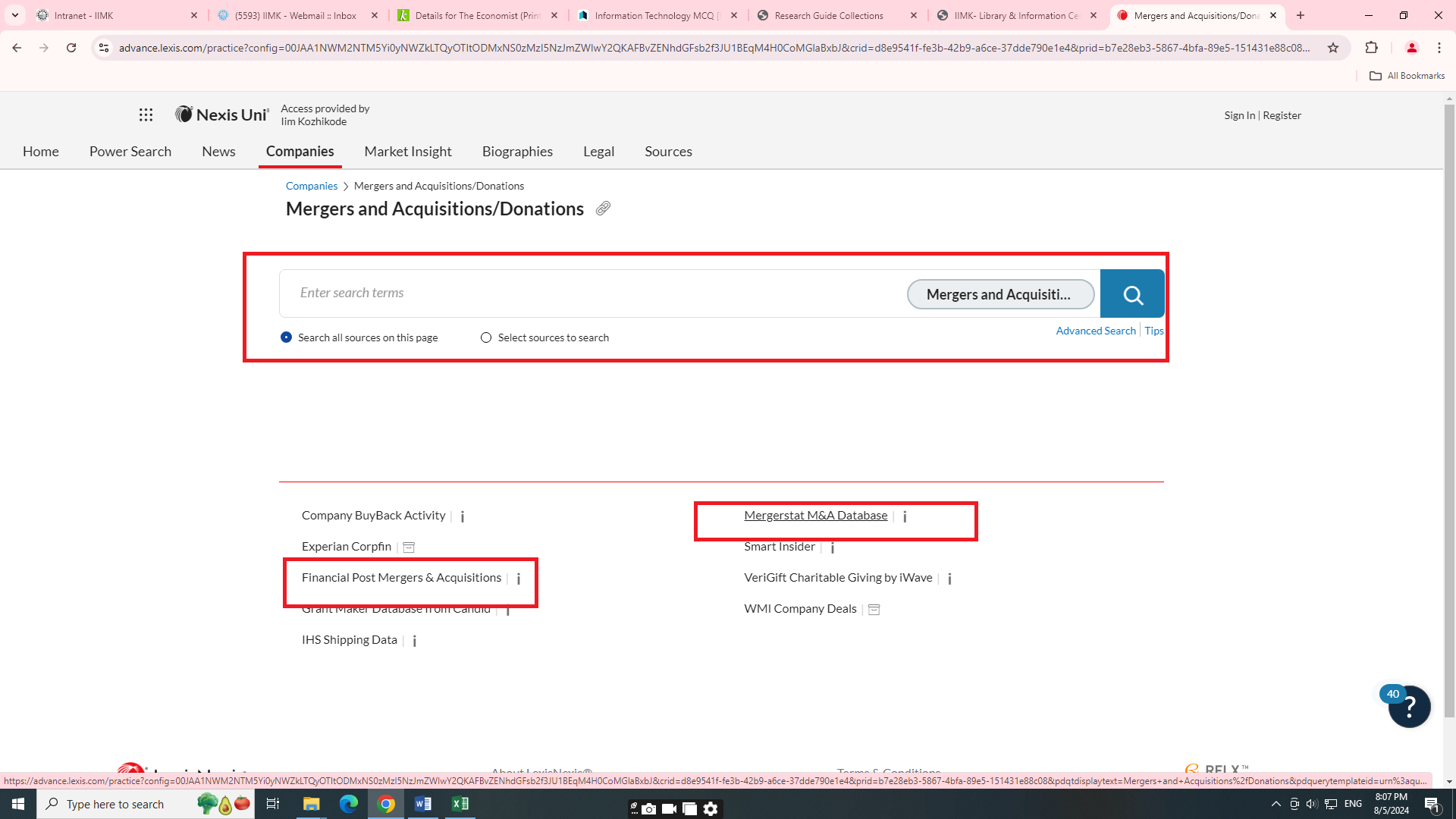Bookmark page with the star icon

pyautogui.click(x=1333, y=48)
